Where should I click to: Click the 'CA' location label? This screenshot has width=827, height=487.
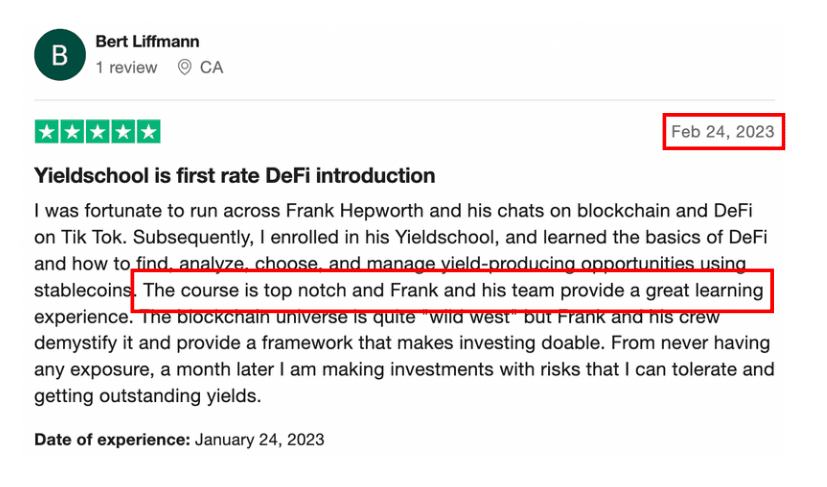pyautogui.click(x=211, y=68)
